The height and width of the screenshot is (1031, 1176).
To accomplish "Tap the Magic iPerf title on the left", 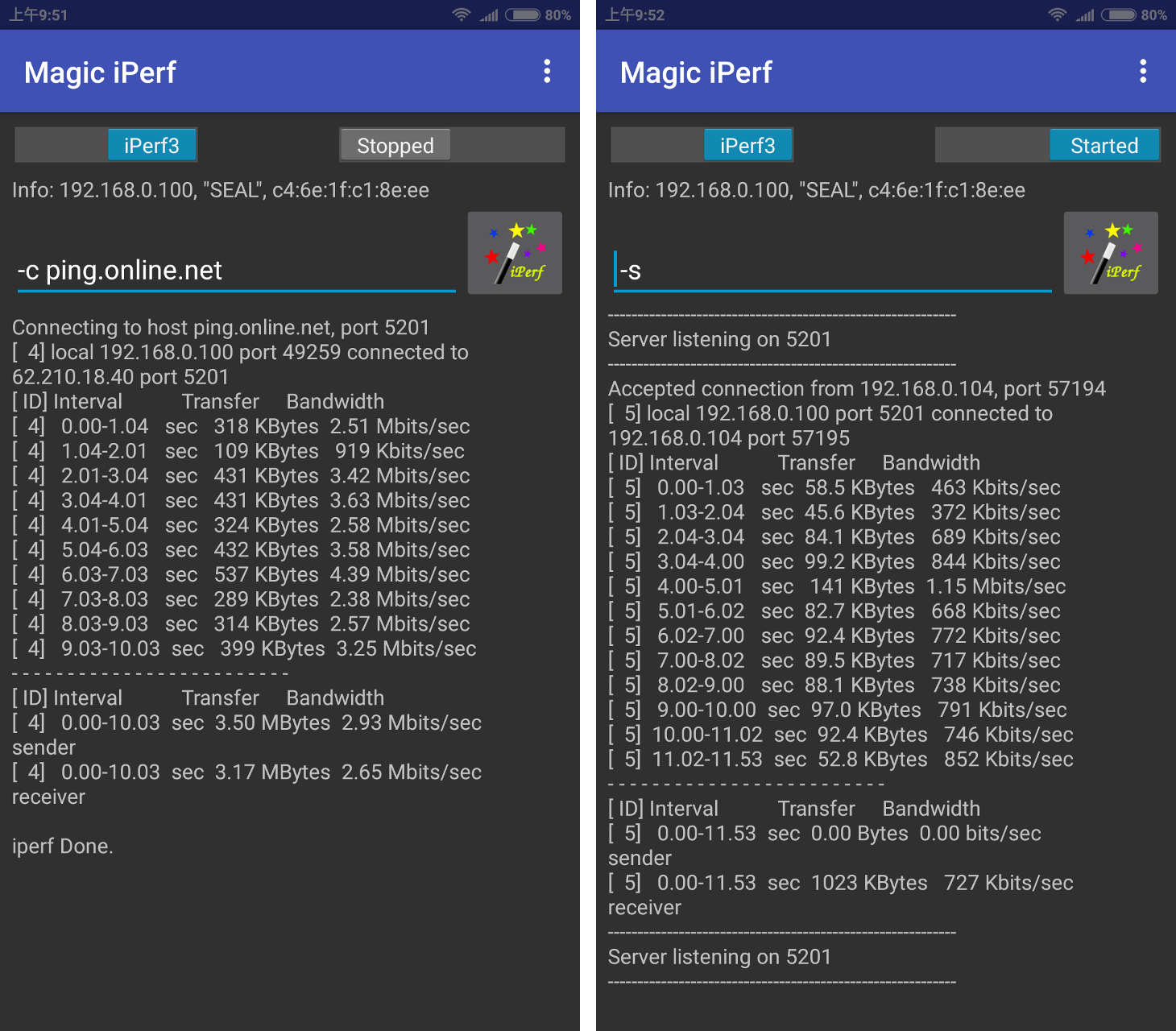I will (x=100, y=72).
